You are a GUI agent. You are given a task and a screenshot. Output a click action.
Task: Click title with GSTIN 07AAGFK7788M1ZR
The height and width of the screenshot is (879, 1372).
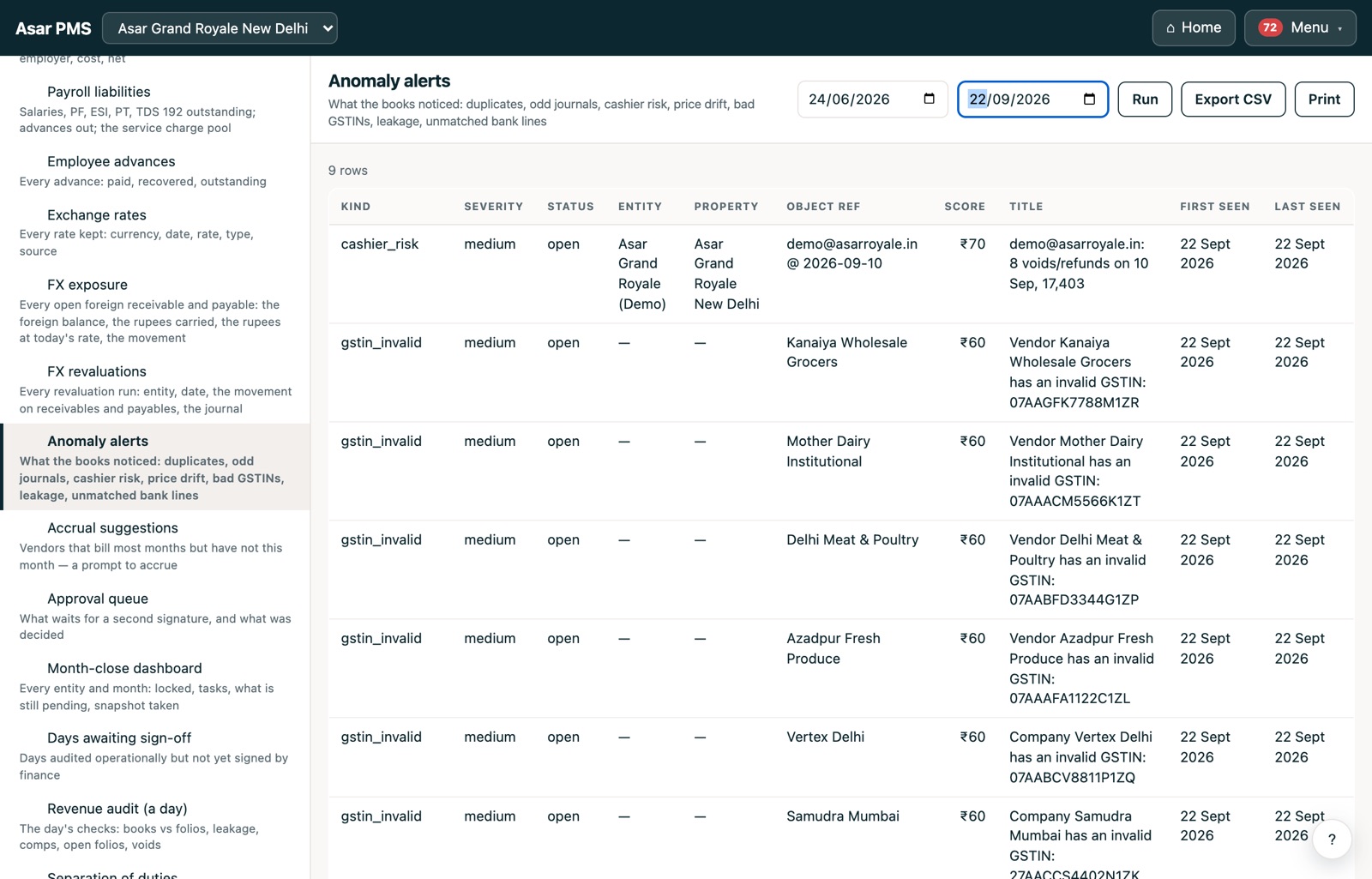(1078, 372)
